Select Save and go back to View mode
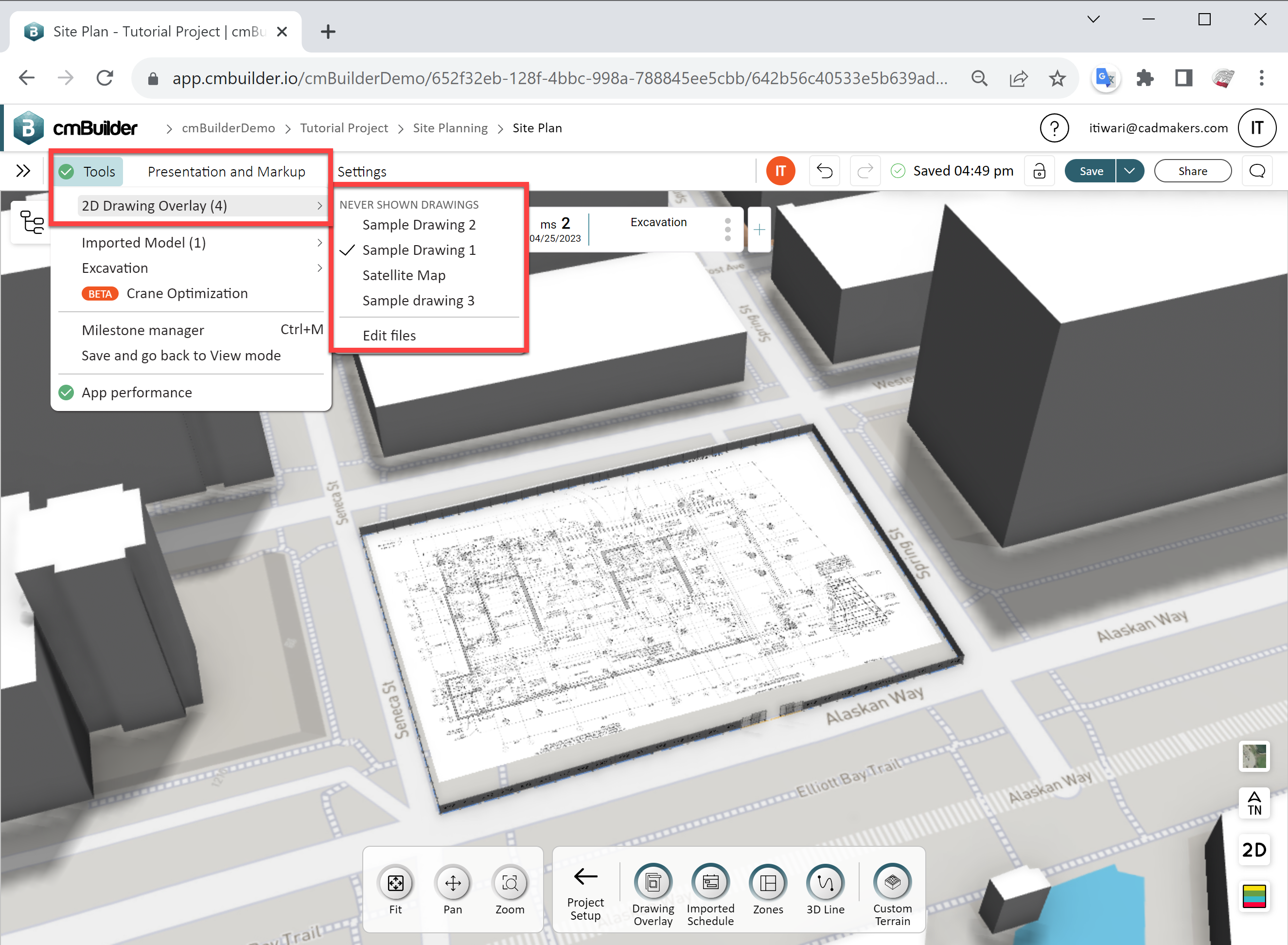The width and height of the screenshot is (1288, 945). point(181,355)
